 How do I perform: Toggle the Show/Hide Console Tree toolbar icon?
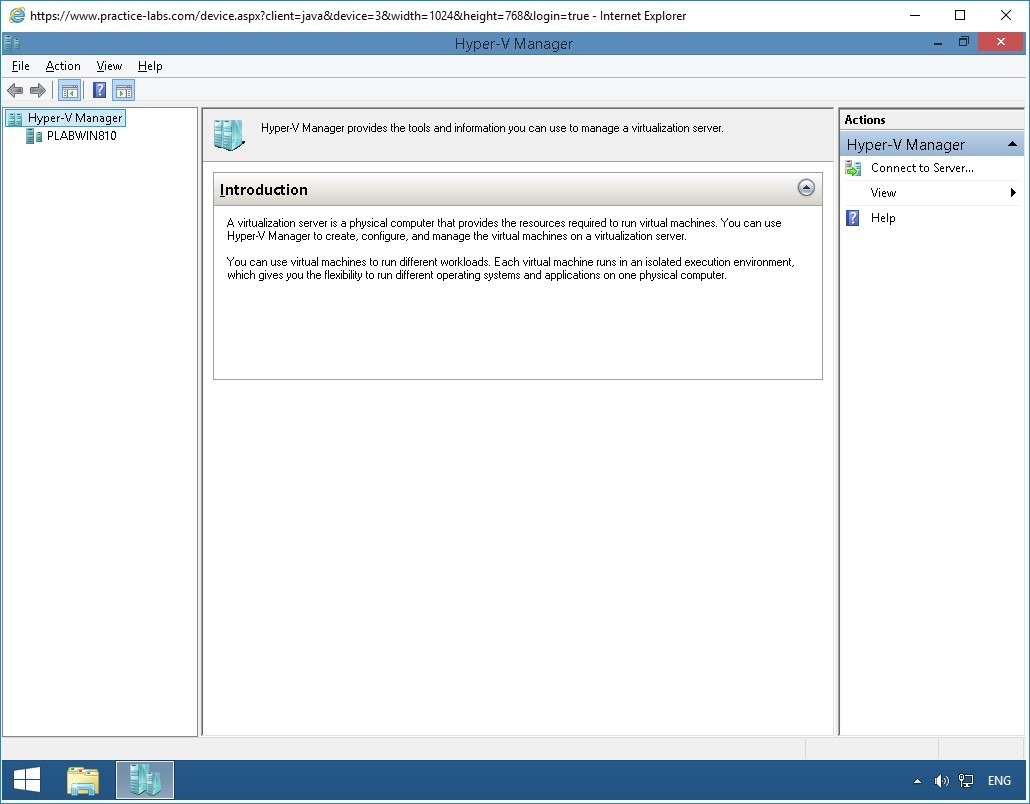coord(69,90)
